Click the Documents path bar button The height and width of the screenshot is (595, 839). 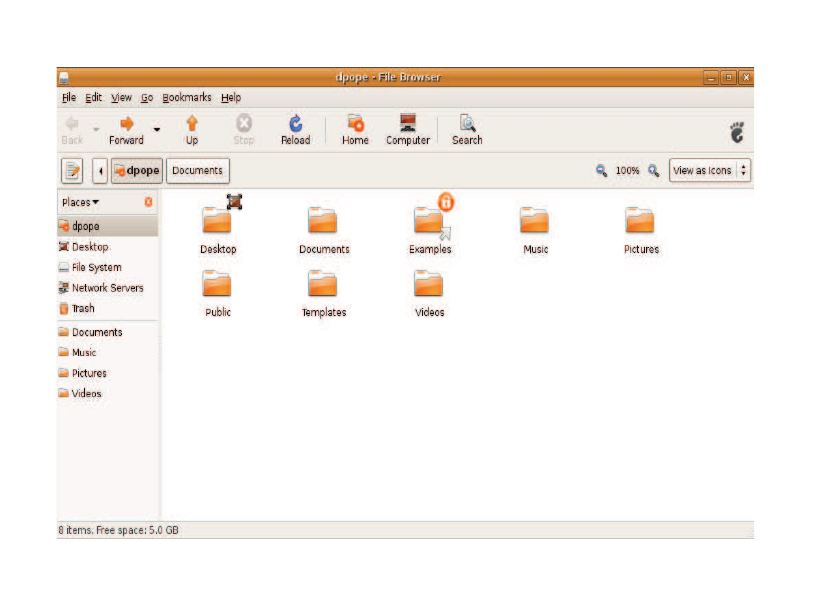197,171
